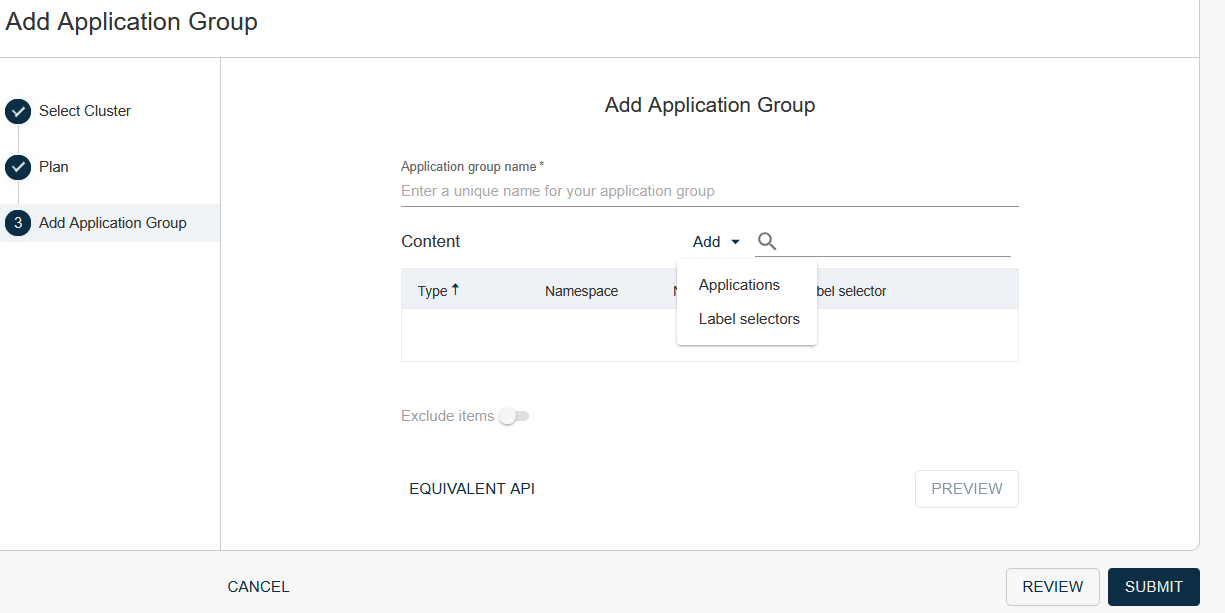This screenshot has height=613, width=1225.
Task: Choose Applications from the Add menu
Action: (739, 285)
